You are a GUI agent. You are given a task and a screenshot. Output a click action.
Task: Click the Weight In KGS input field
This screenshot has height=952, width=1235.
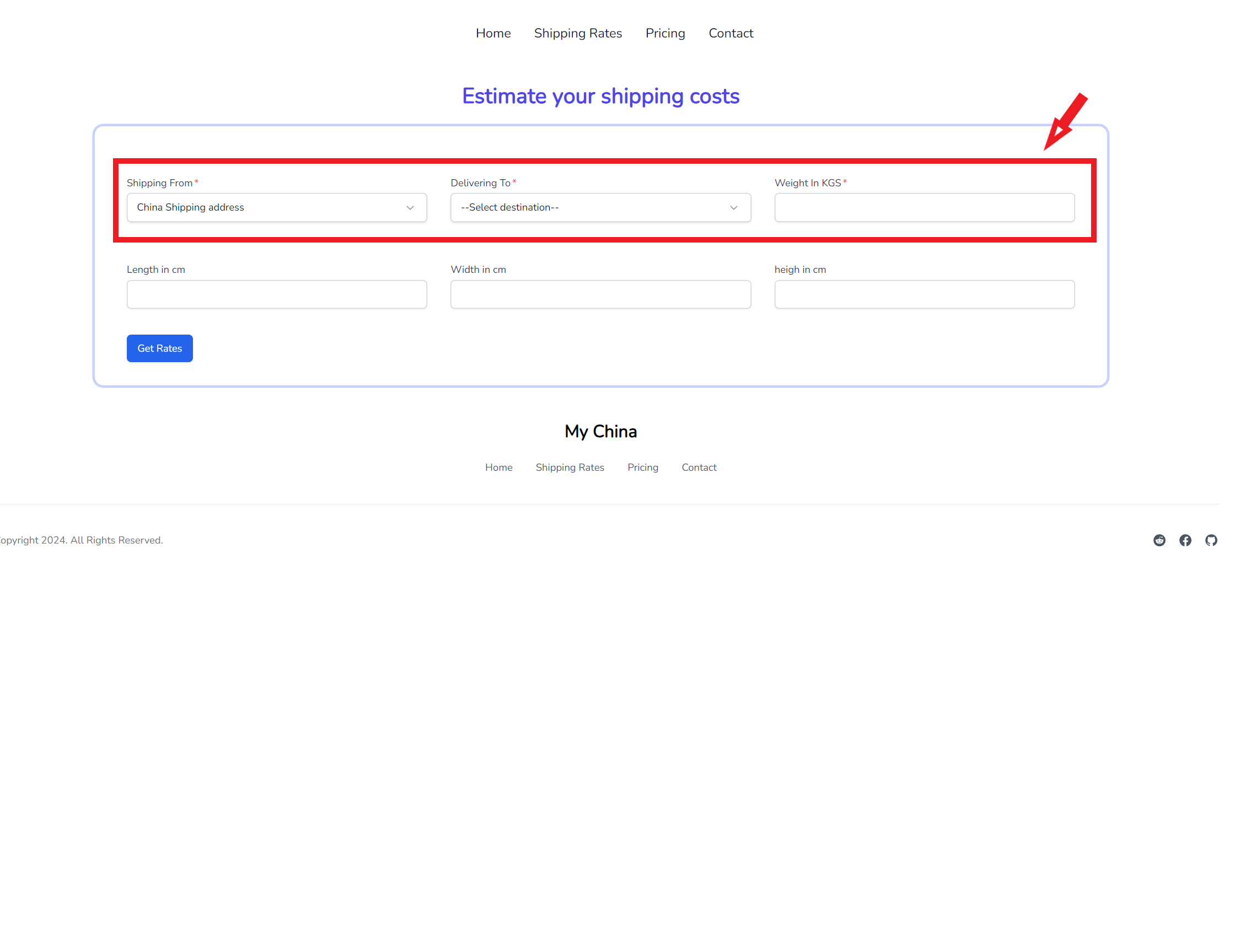tap(925, 207)
